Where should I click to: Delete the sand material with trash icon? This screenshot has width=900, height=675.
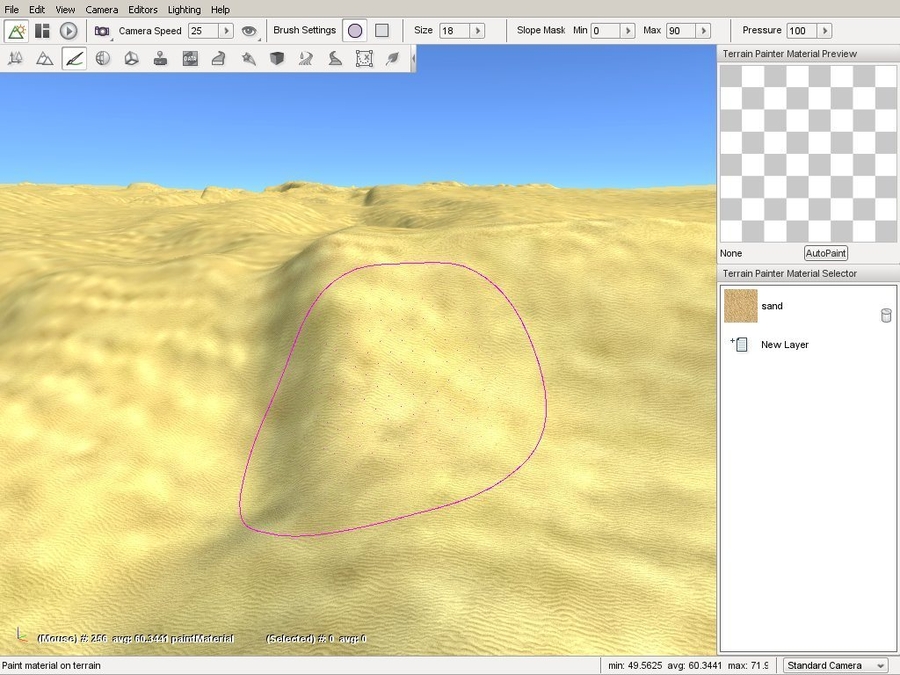point(885,316)
